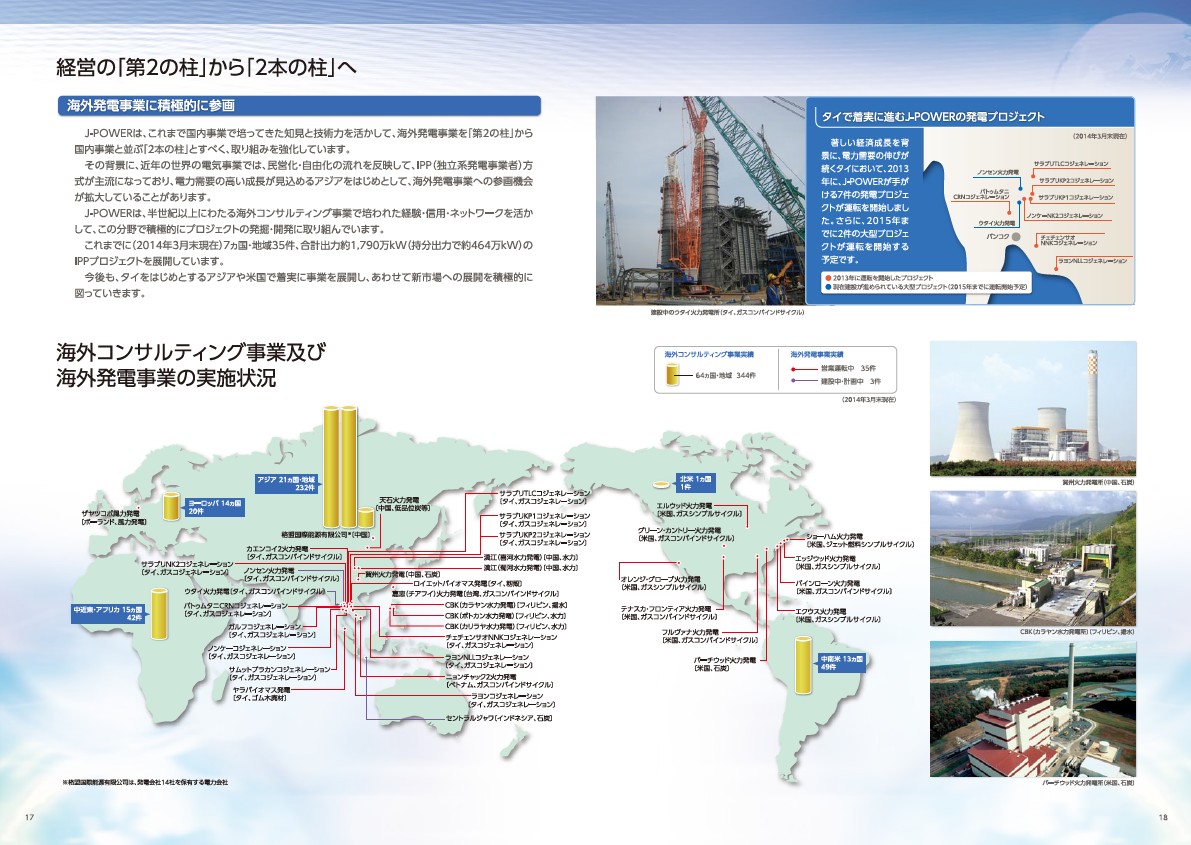Click ザヤツコボ風力発電 Poland label
The width and height of the screenshot is (1191, 845).
(115, 518)
